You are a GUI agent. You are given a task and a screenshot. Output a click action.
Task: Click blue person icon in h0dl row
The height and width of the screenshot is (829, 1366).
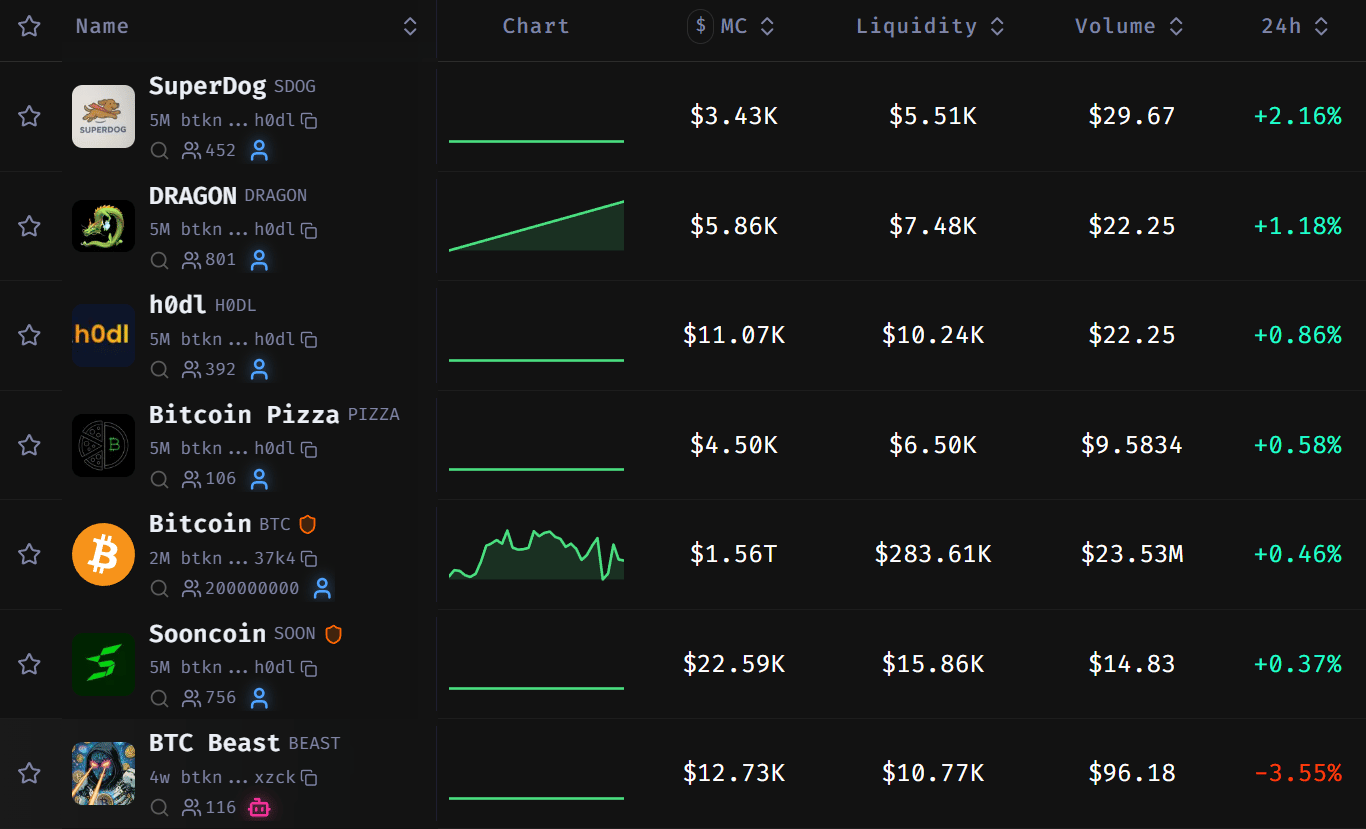point(260,370)
